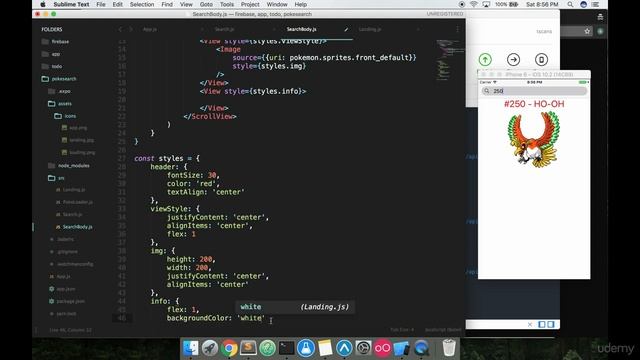
Task: Open Finder from the dock
Action: (x=191, y=348)
